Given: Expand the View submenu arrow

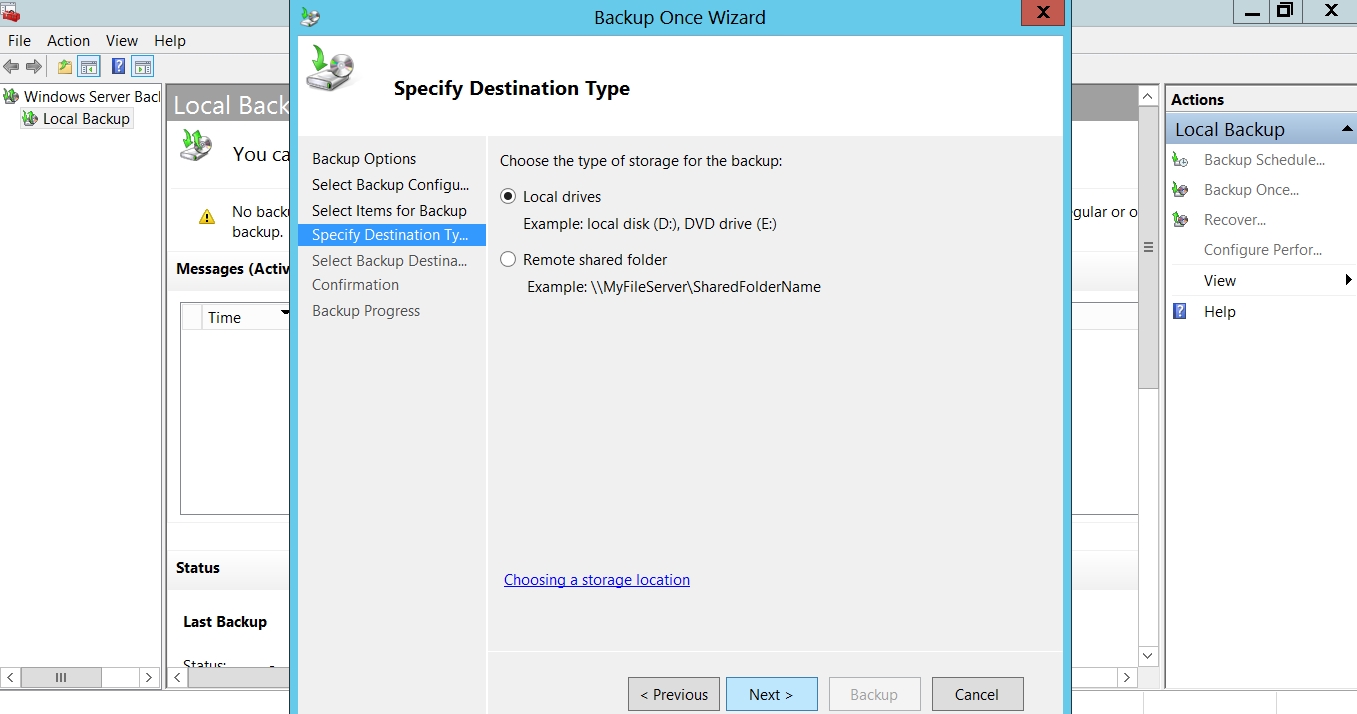Looking at the screenshot, I should 1348,281.
